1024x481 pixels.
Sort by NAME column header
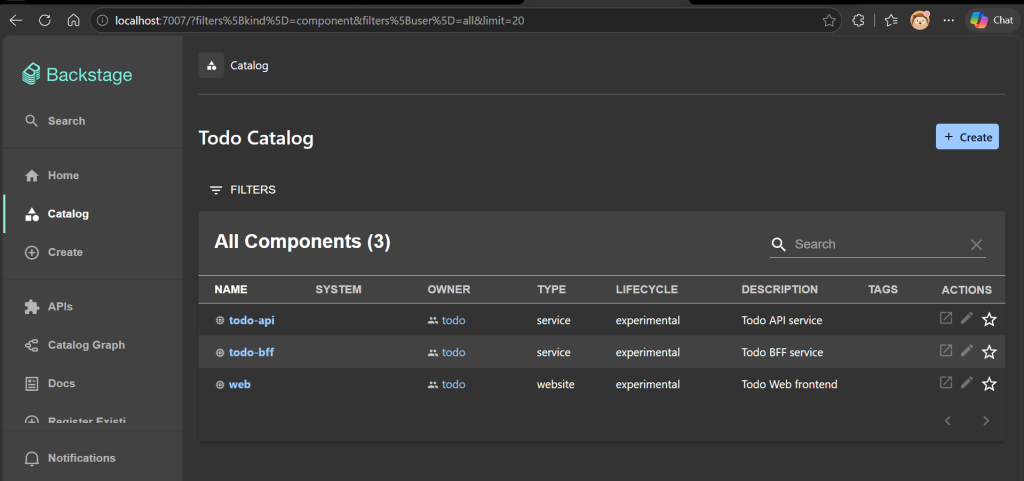coord(231,289)
